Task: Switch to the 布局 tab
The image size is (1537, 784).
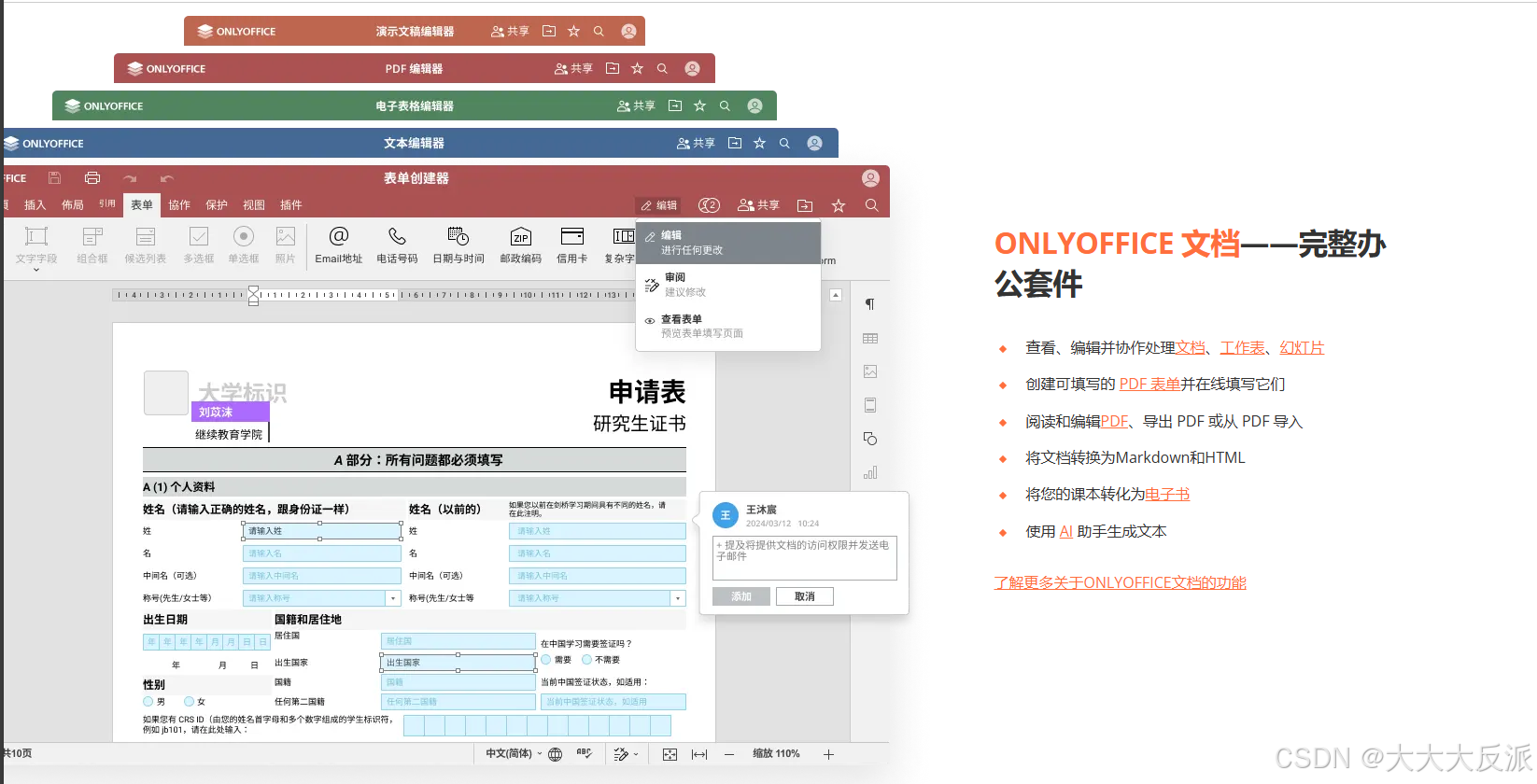Action: pyautogui.click(x=72, y=205)
